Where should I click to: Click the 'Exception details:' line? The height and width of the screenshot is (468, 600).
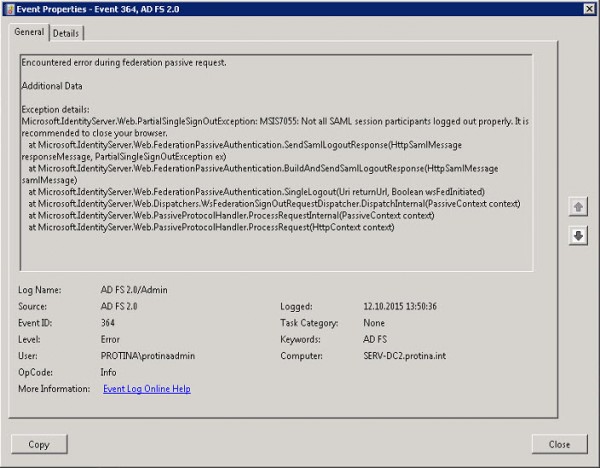(55, 109)
